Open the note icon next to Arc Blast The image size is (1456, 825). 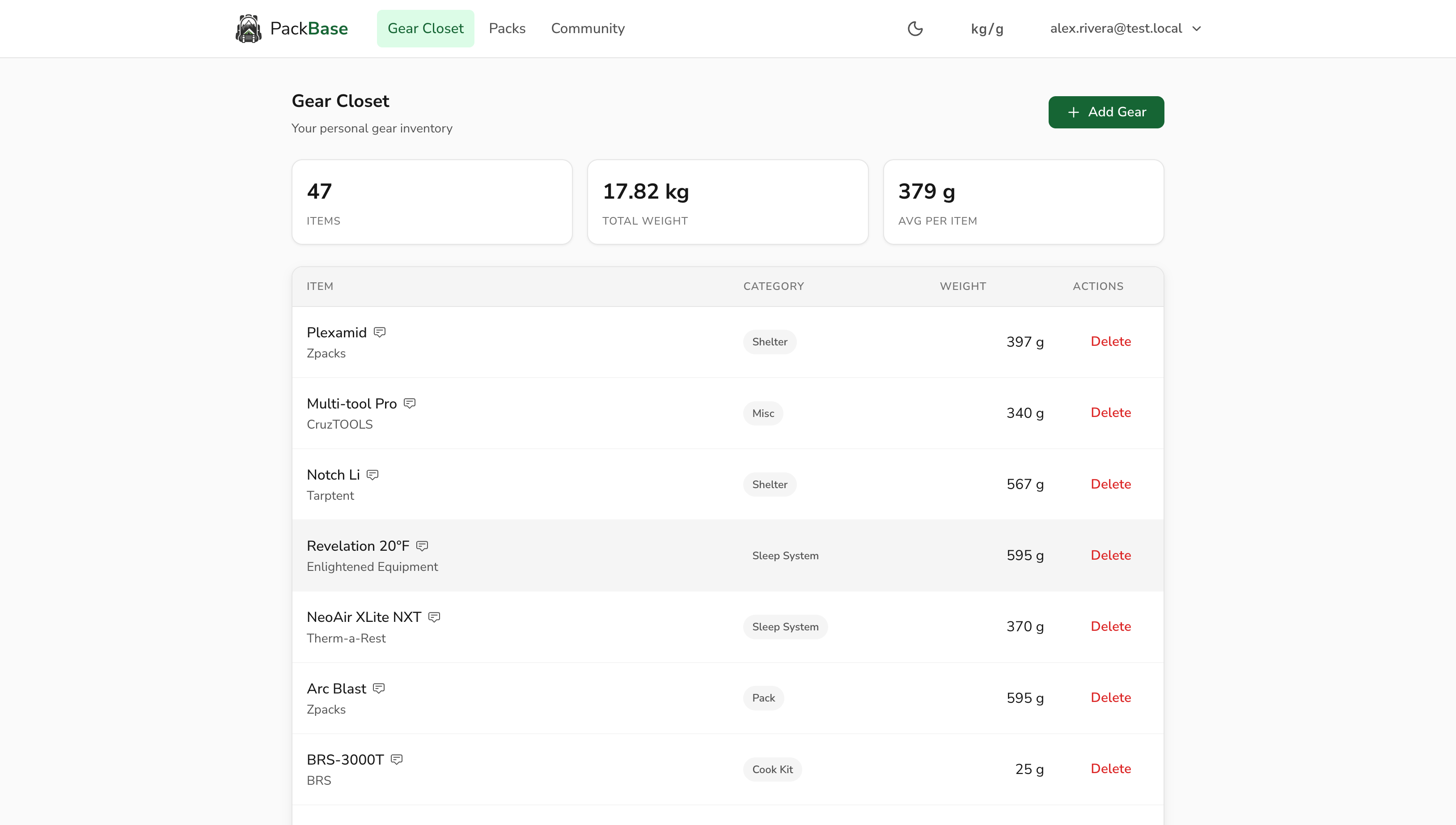[379, 689]
